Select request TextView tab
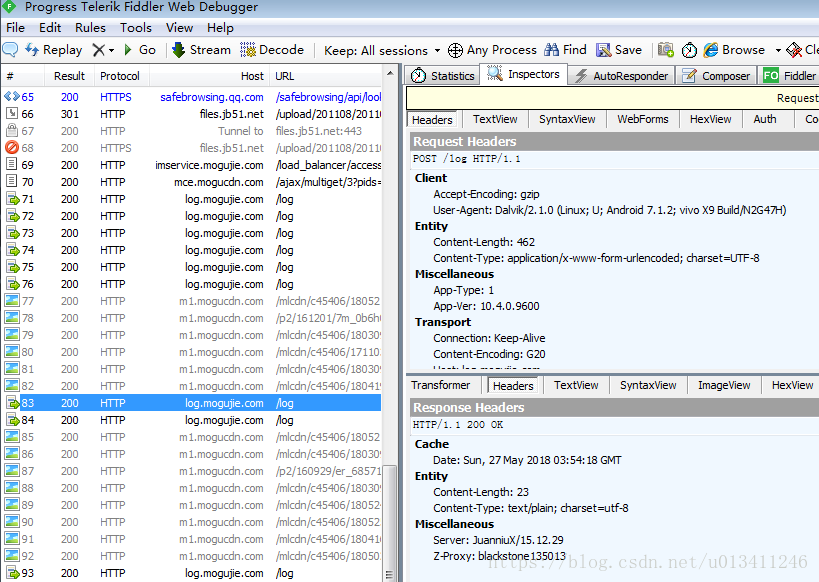The width and height of the screenshot is (819, 582). click(x=495, y=119)
